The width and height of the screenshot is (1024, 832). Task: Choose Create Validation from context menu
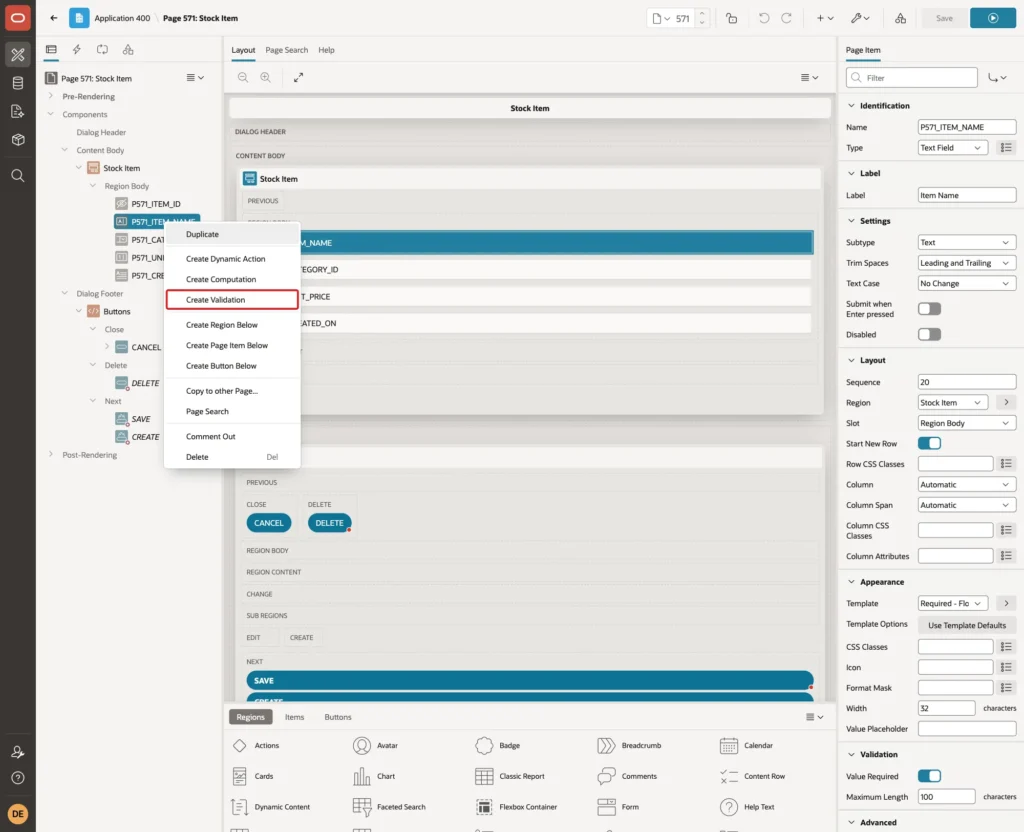point(232,300)
